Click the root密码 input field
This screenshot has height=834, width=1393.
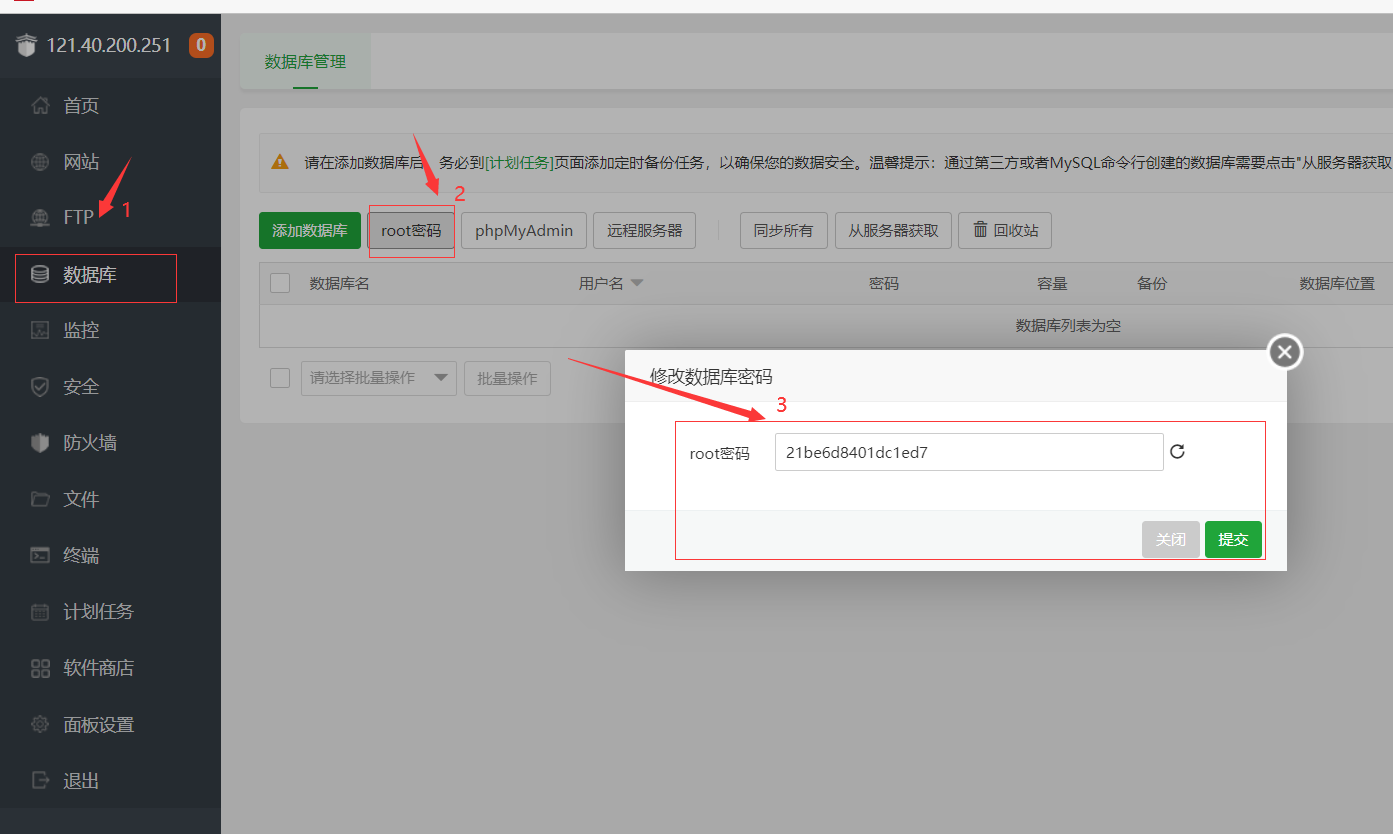coord(969,452)
